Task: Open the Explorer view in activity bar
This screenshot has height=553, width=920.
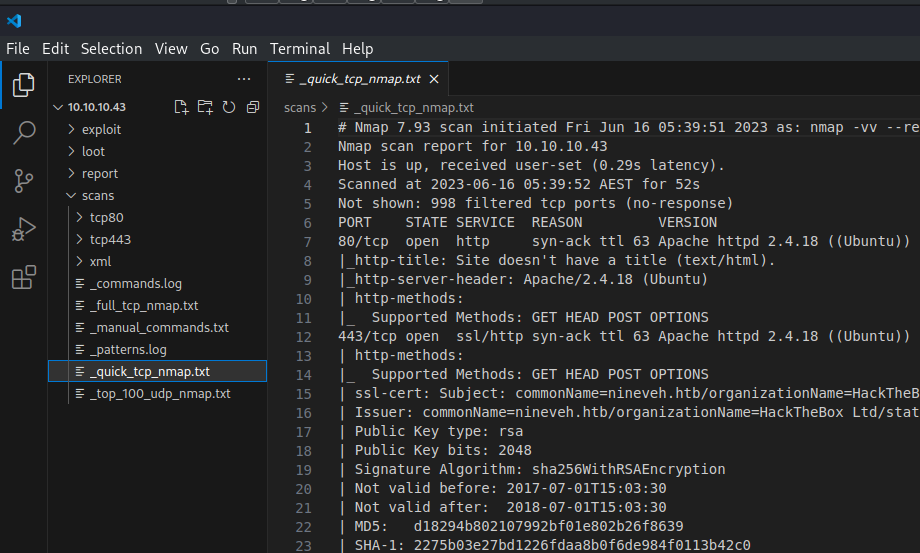Action: coord(23,85)
